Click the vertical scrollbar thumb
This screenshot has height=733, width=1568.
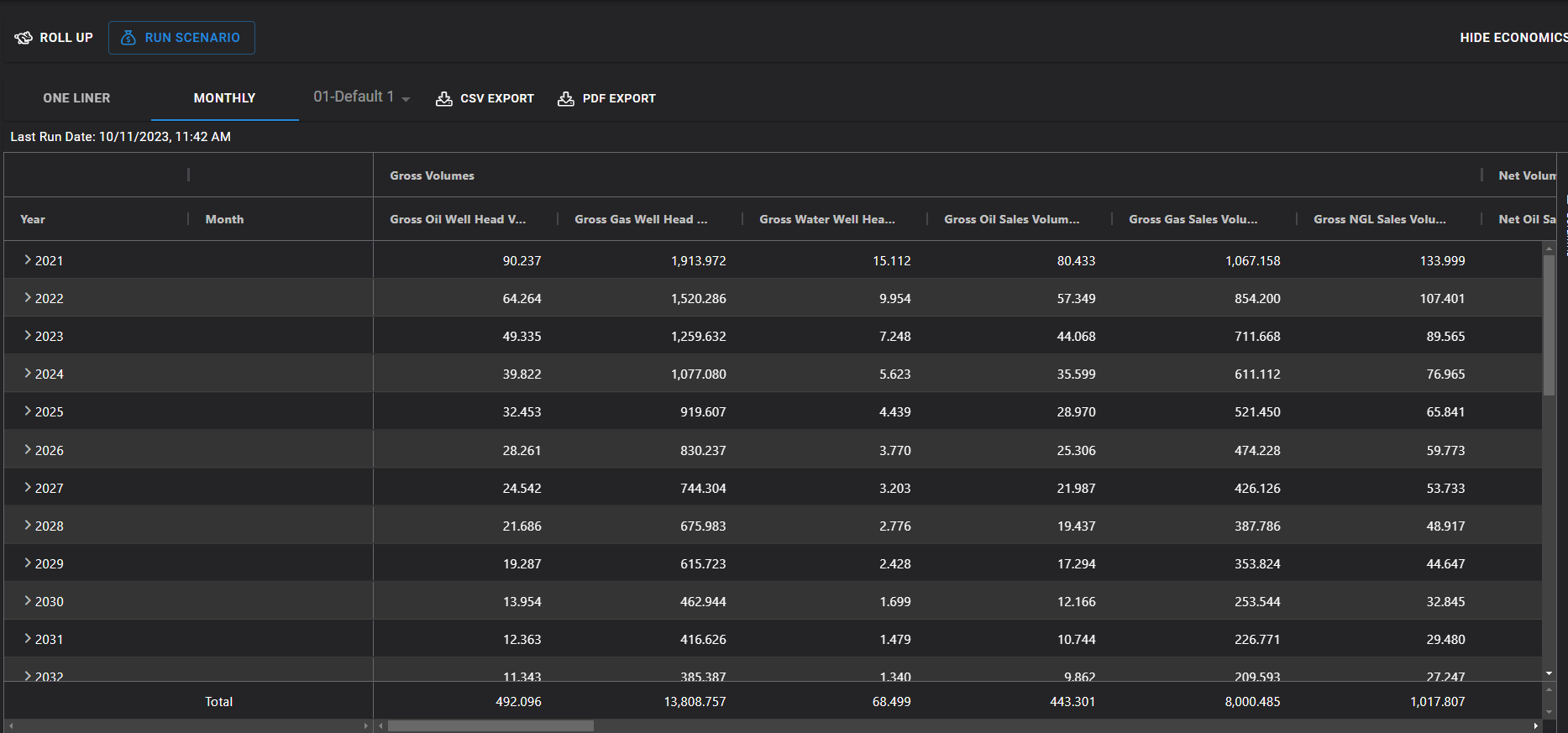1549,324
